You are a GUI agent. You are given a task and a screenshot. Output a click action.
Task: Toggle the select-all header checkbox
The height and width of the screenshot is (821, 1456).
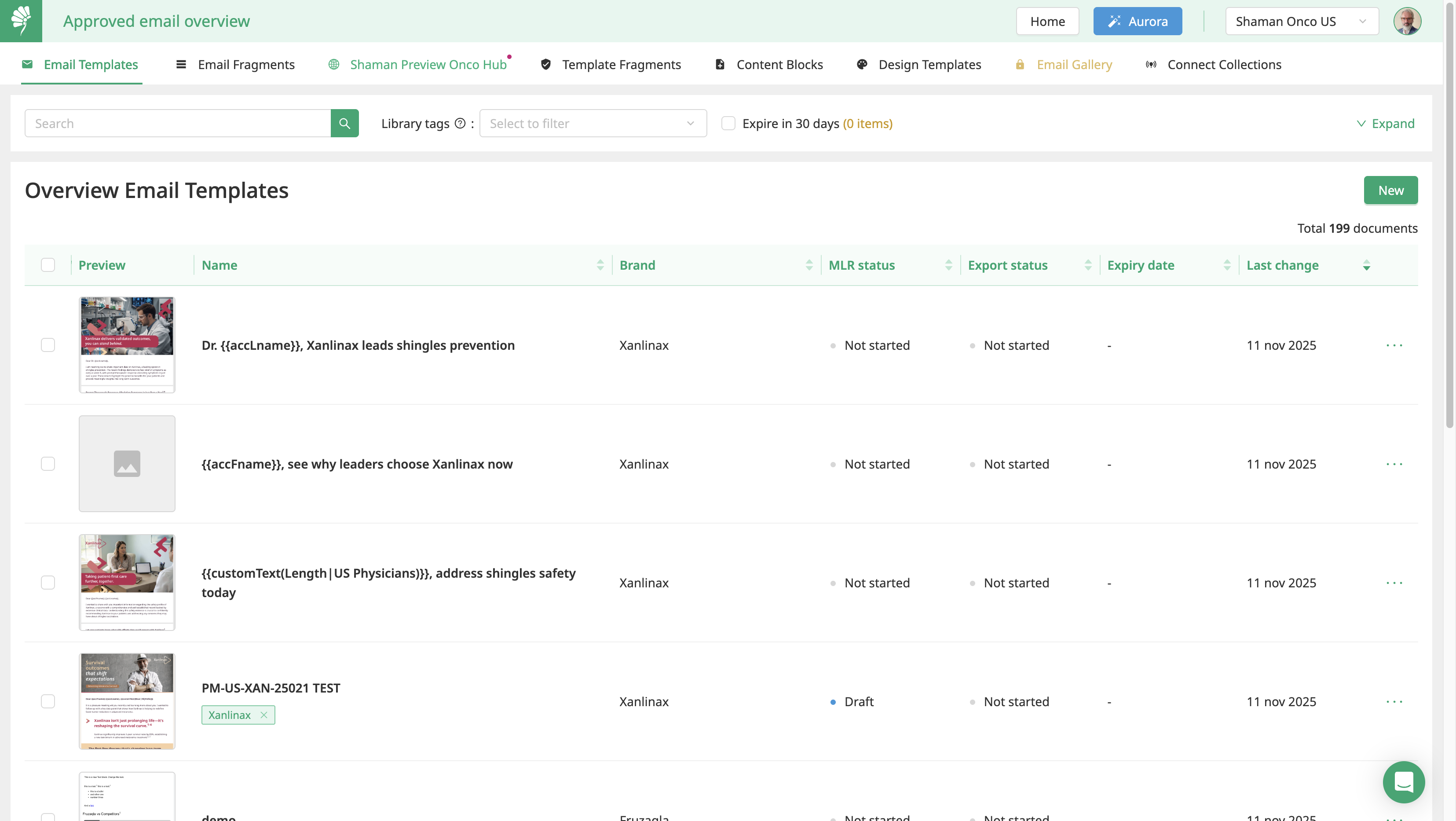pyautogui.click(x=48, y=265)
